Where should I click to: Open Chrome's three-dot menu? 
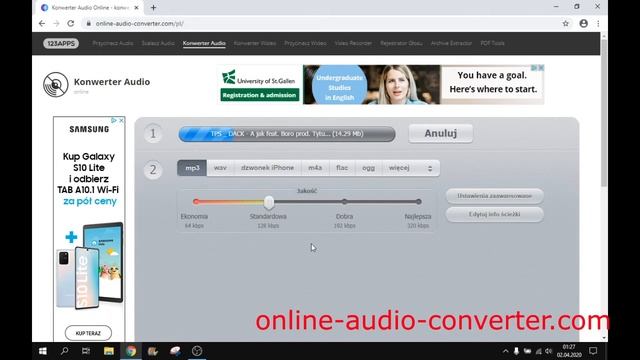point(598,24)
